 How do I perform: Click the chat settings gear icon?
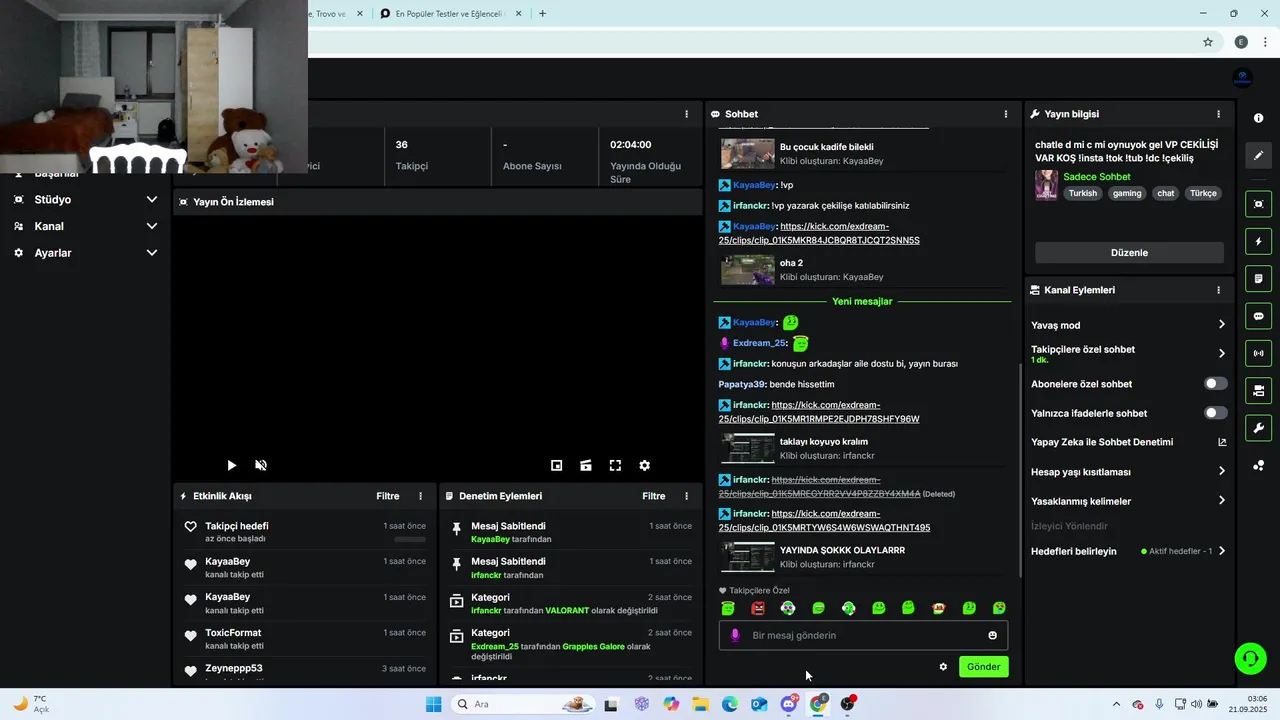[943, 667]
